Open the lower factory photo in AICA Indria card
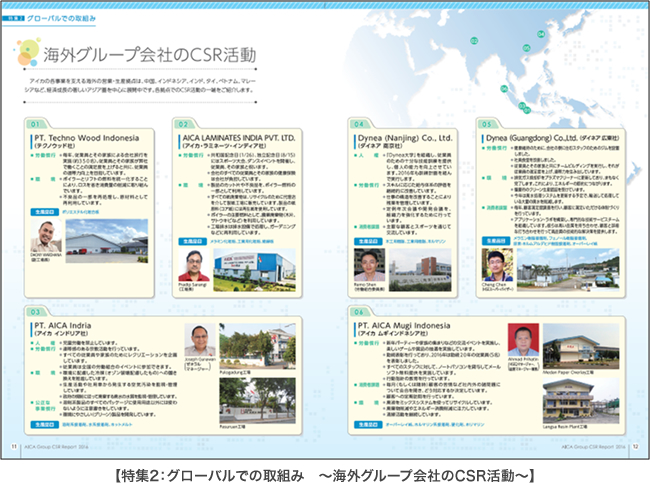 coord(257,400)
